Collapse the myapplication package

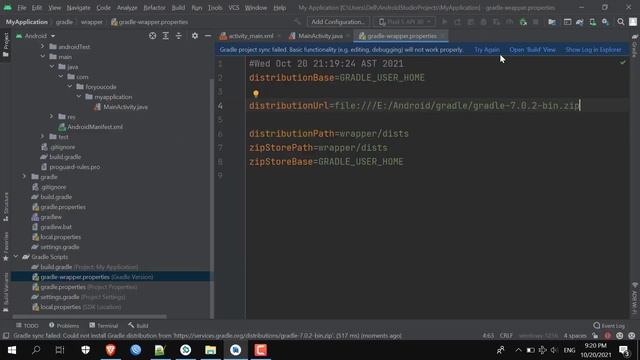click(79, 96)
